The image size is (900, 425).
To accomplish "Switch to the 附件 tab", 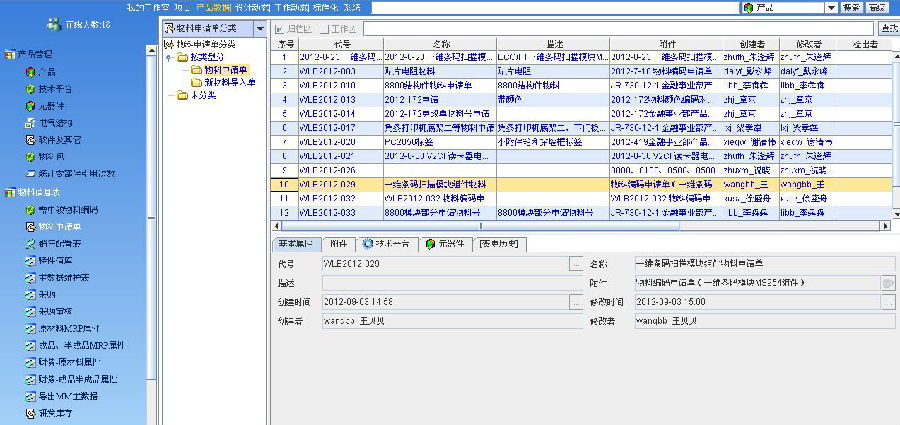I will (x=338, y=244).
